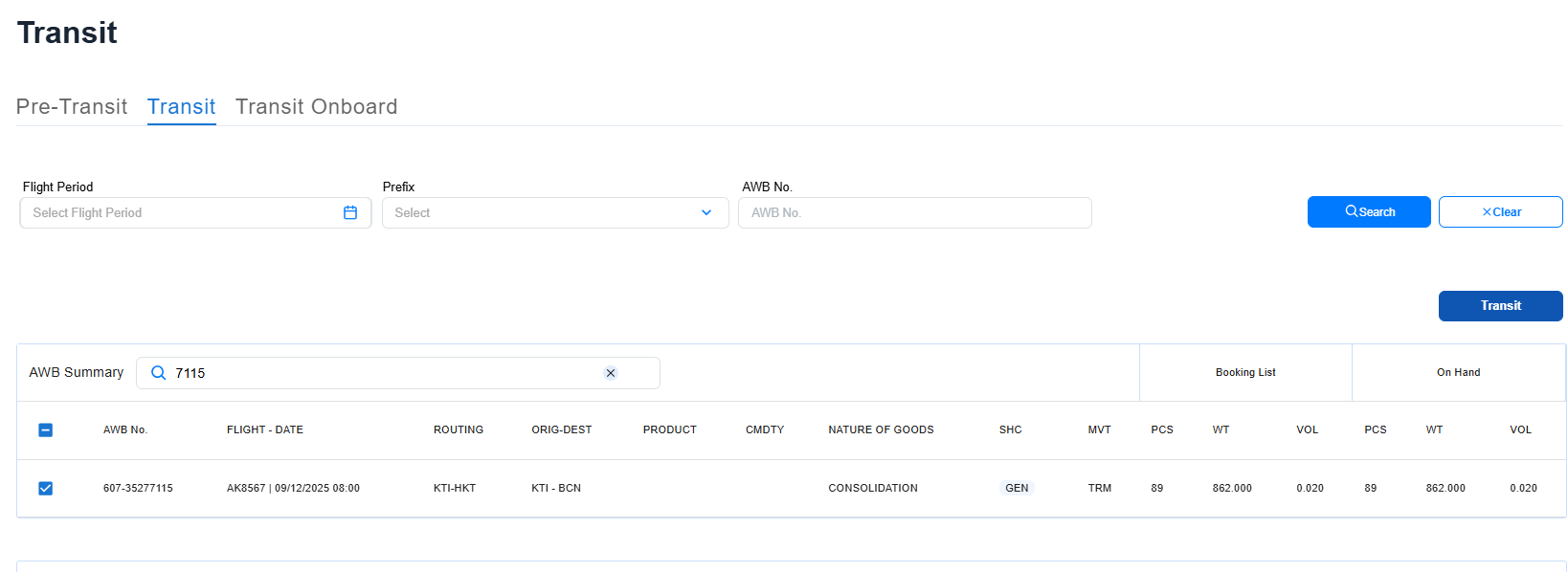The height and width of the screenshot is (572, 1568).
Task: Switch to the Pre-Transit tab
Action: (72, 106)
